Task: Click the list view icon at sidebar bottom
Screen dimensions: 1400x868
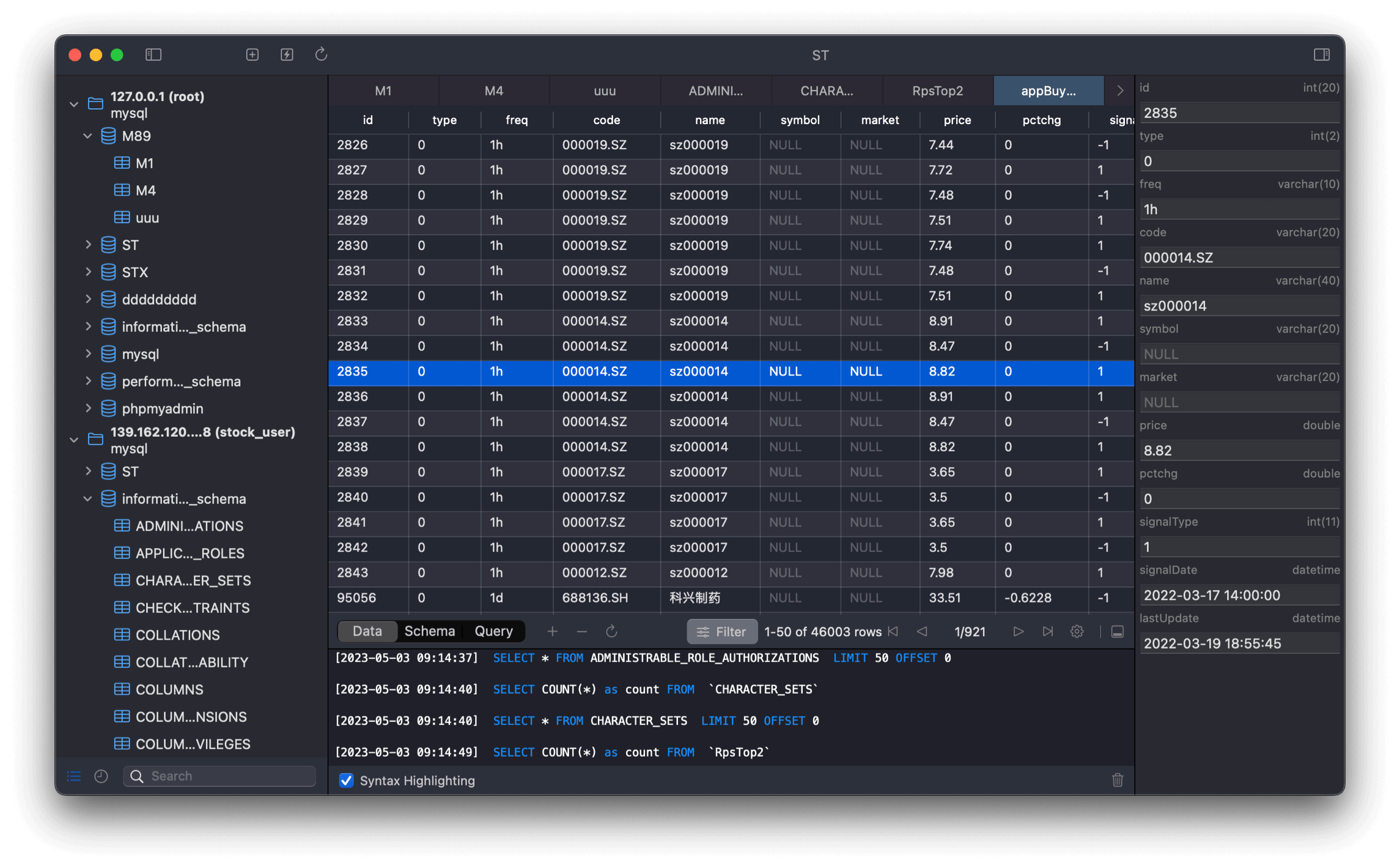Action: click(x=74, y=776)
